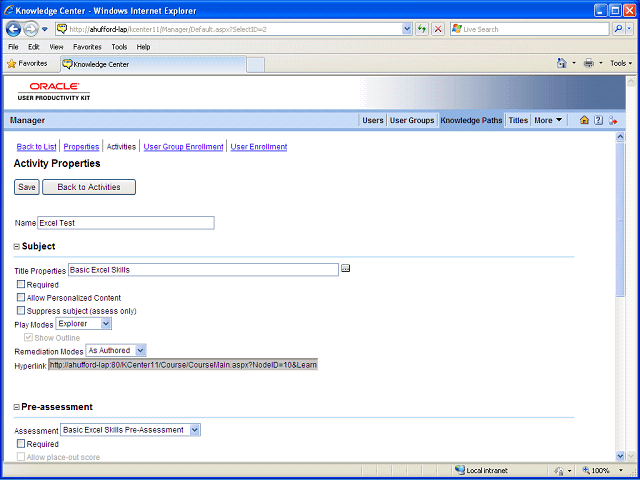Click the Print icon in command bar

coord(589,63)
